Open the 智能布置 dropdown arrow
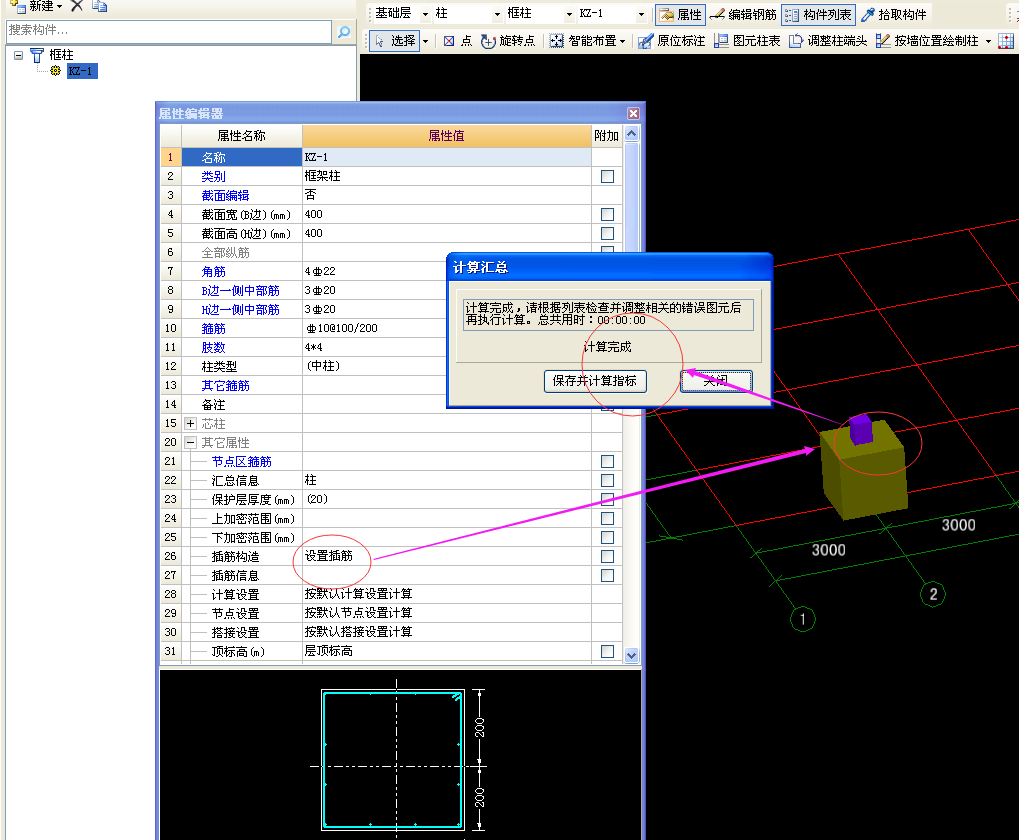The width and height of the screenshot is (1019, 840). (623, 42)
